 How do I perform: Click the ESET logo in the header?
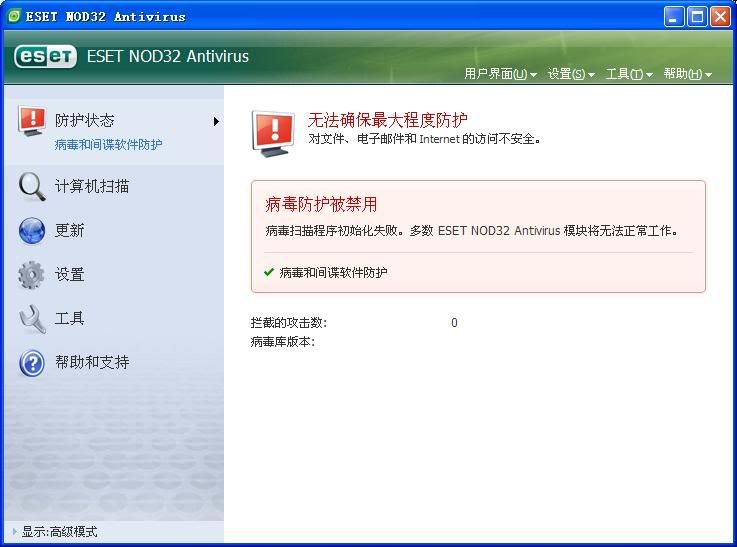click(x=45, y=57)
